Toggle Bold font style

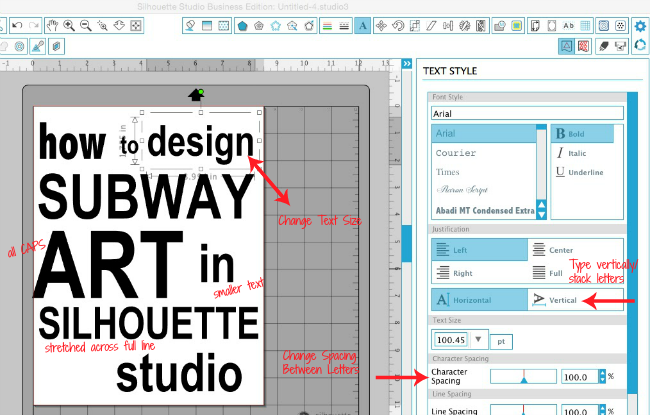[x=582, y=134]
